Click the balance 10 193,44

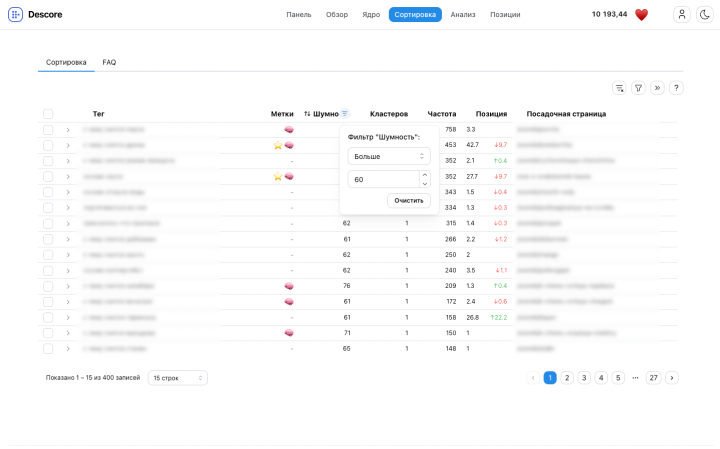609,14
